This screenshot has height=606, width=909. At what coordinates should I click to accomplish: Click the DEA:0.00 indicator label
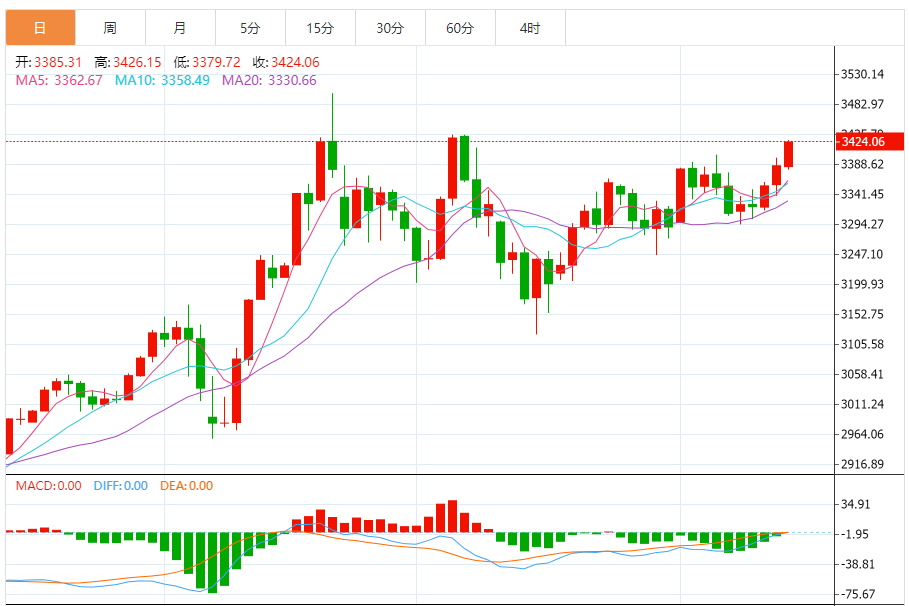[x=187, y=486]
